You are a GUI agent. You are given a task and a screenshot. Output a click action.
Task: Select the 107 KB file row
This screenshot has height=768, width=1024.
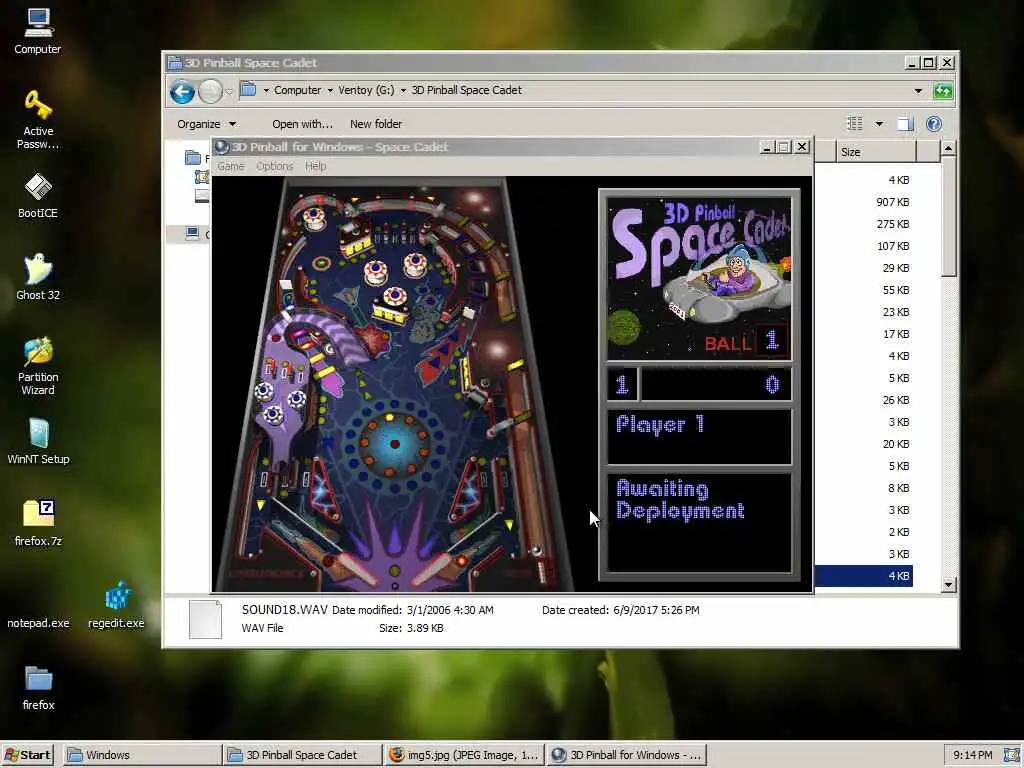863,246
